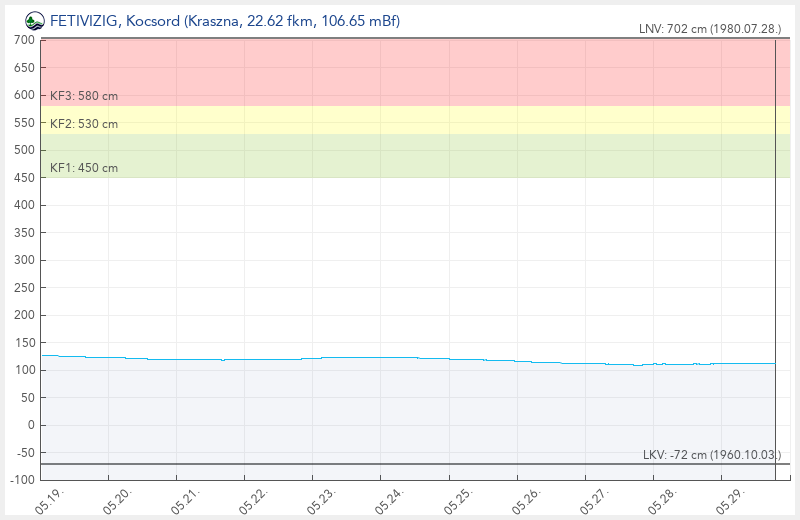Click the 0 value on the y-axis

coord(31,425)
